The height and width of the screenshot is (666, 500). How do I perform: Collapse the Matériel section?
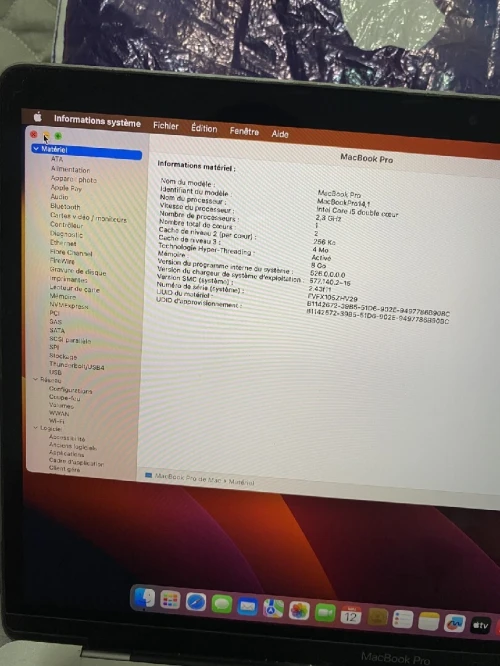(36, 149)
